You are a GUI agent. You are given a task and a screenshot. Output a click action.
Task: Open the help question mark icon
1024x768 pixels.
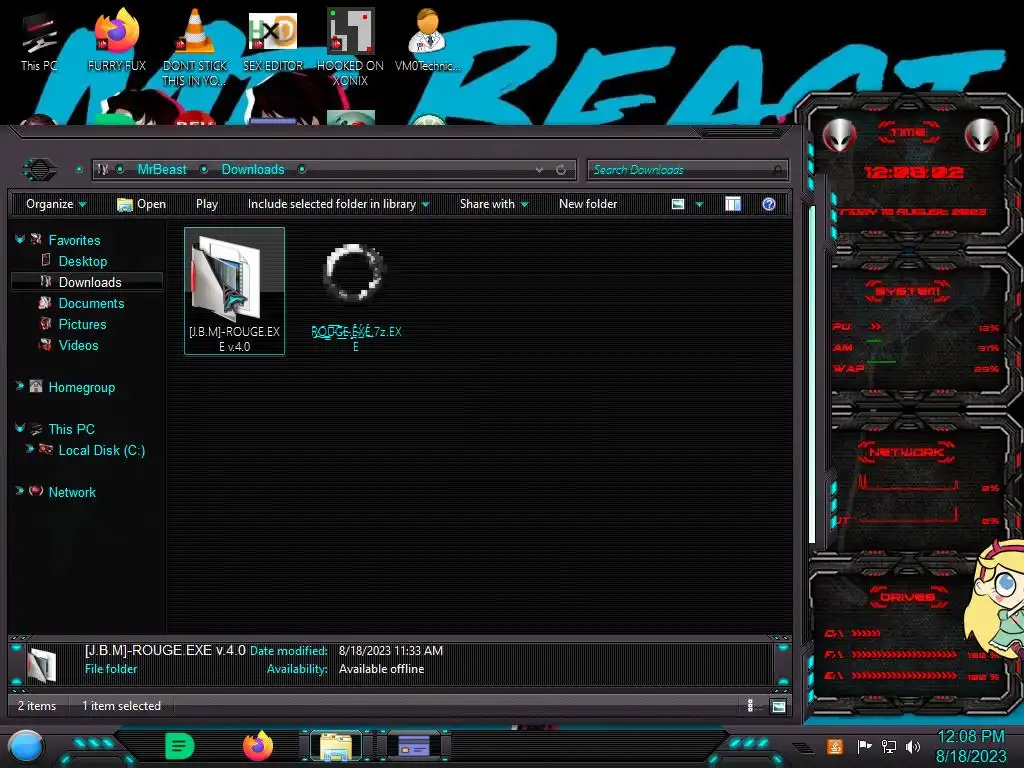(769, 204)
